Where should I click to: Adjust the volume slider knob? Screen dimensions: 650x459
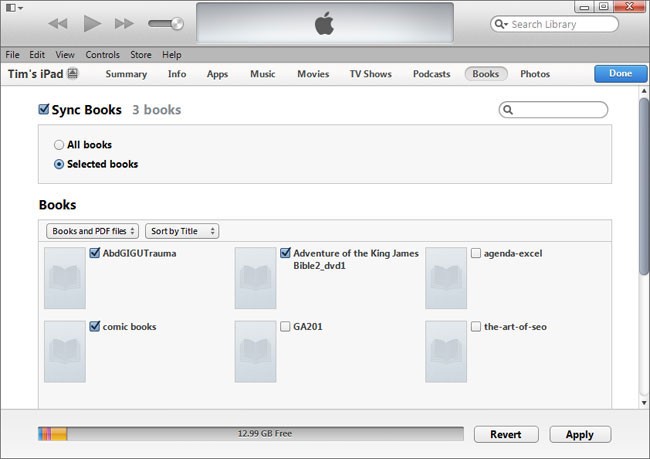click(177, 24)
